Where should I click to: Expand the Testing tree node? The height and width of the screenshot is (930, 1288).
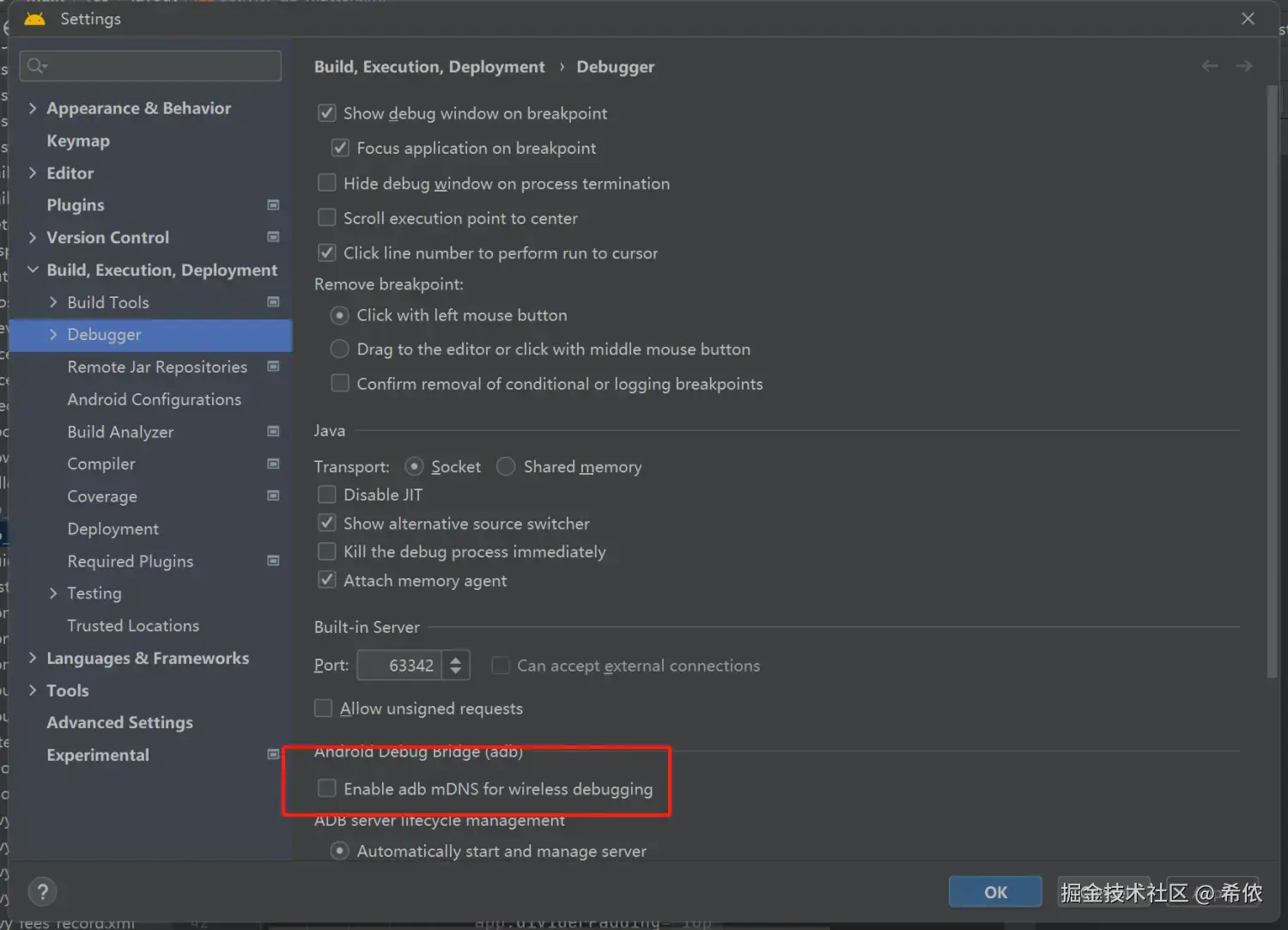(x=52, y=593)
